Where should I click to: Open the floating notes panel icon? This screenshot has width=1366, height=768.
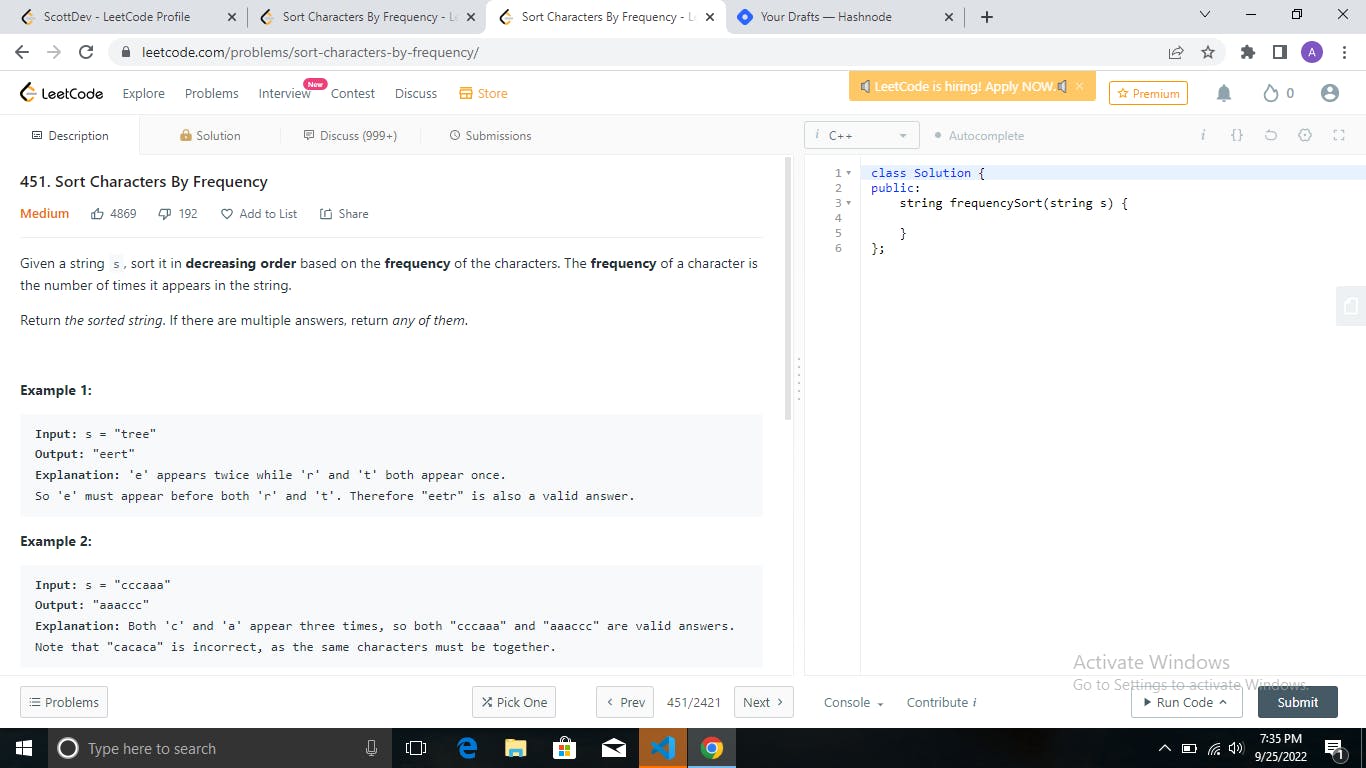pos(1351,306)
